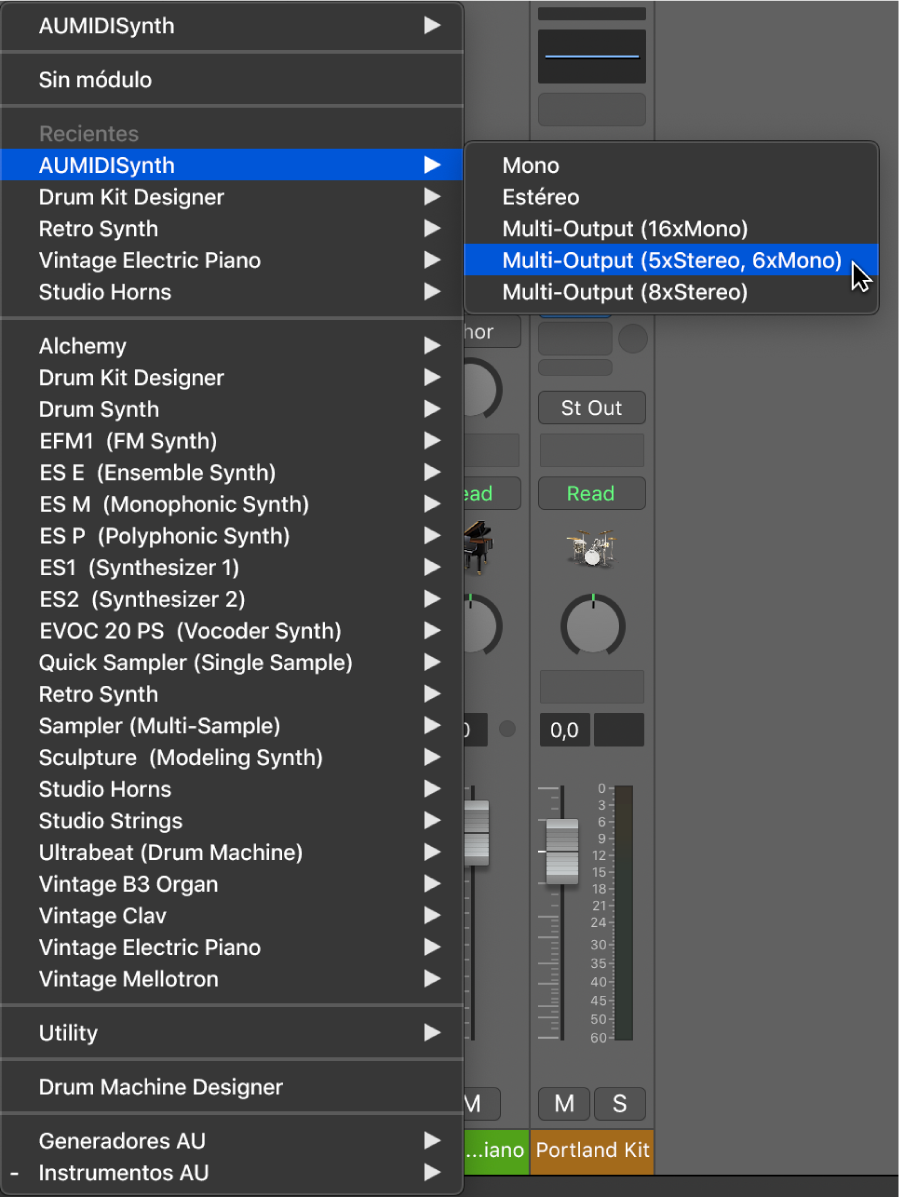The height and width of the screenshot is (1197, 899).
Task: Select Multi-Output (5xStereo, 6xMono) option
Action: click(x=671, y=260)
